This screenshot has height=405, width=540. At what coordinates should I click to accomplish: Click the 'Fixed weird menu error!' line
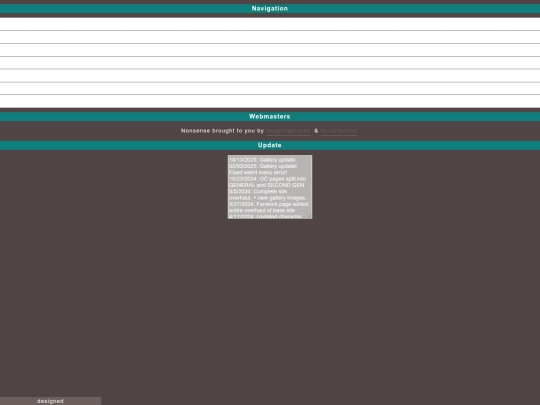point(258,172)
